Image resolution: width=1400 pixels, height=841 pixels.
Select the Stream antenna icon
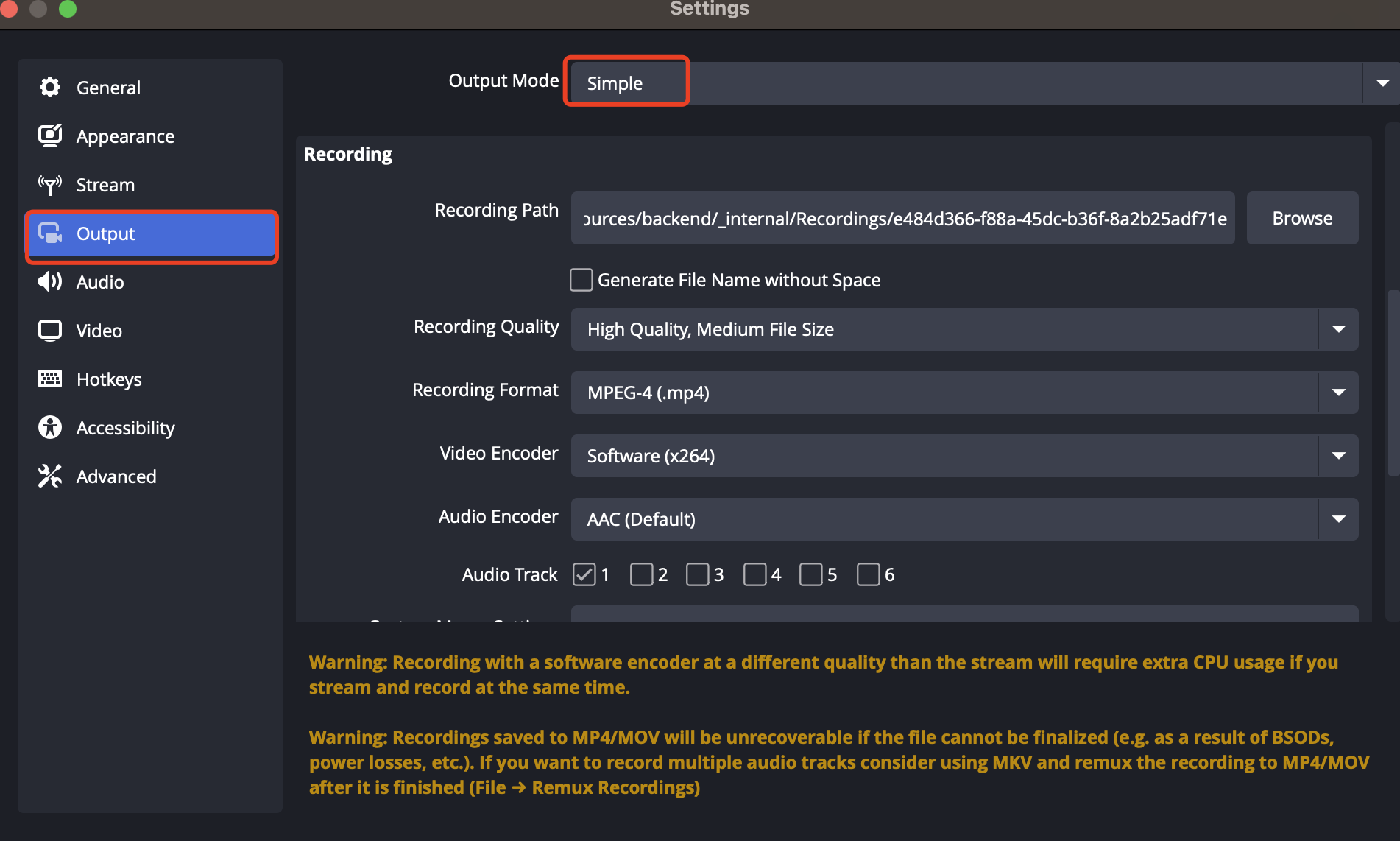[x=50, y=185]
